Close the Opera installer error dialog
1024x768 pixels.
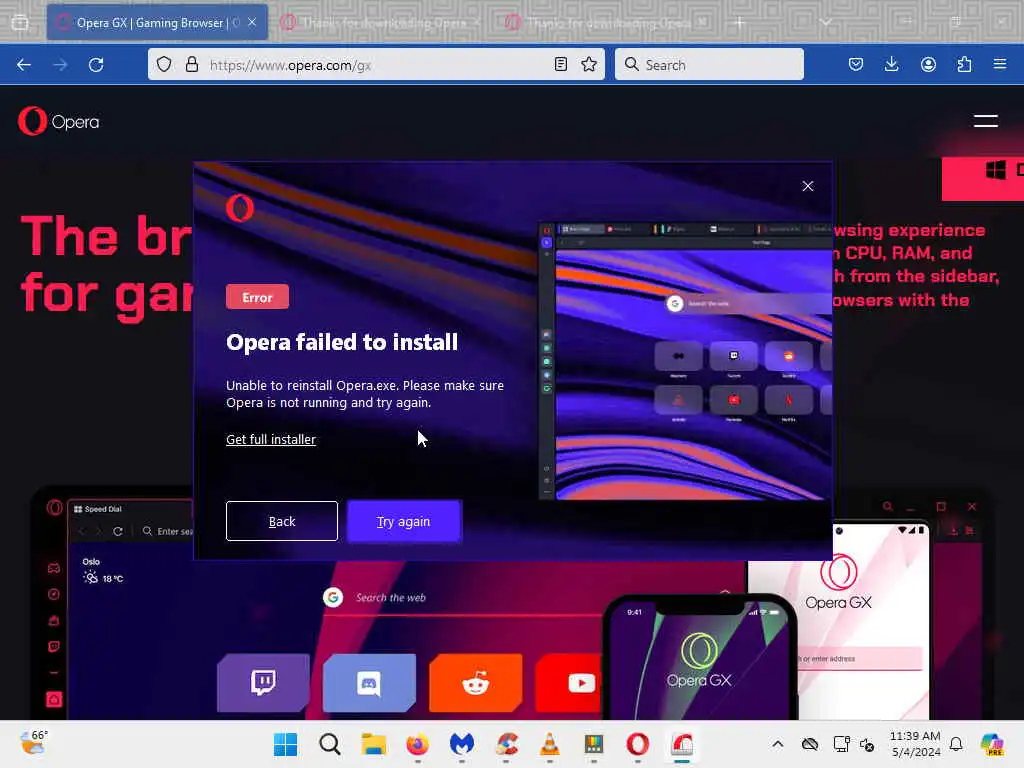tap(808, 186)
